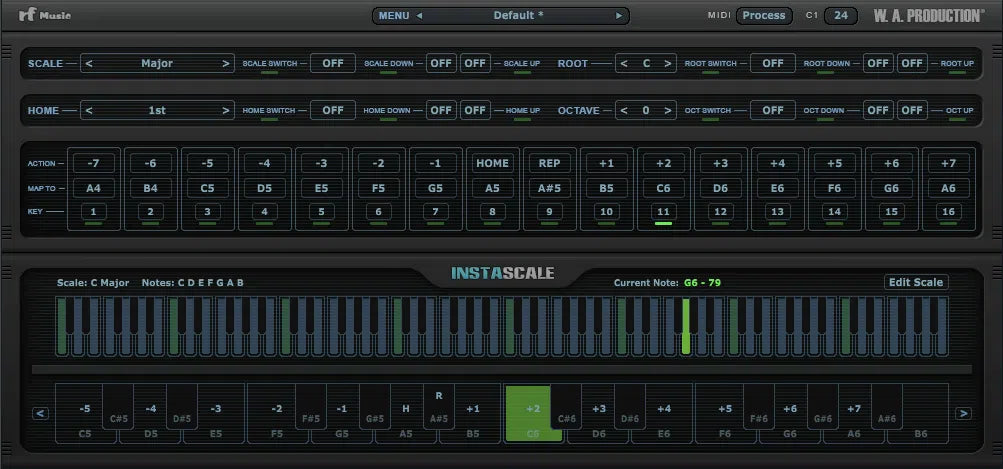Viewport: 1003px width, 469px height.
Task: Select previous scale using left arrow by Major
Action: 89,63
